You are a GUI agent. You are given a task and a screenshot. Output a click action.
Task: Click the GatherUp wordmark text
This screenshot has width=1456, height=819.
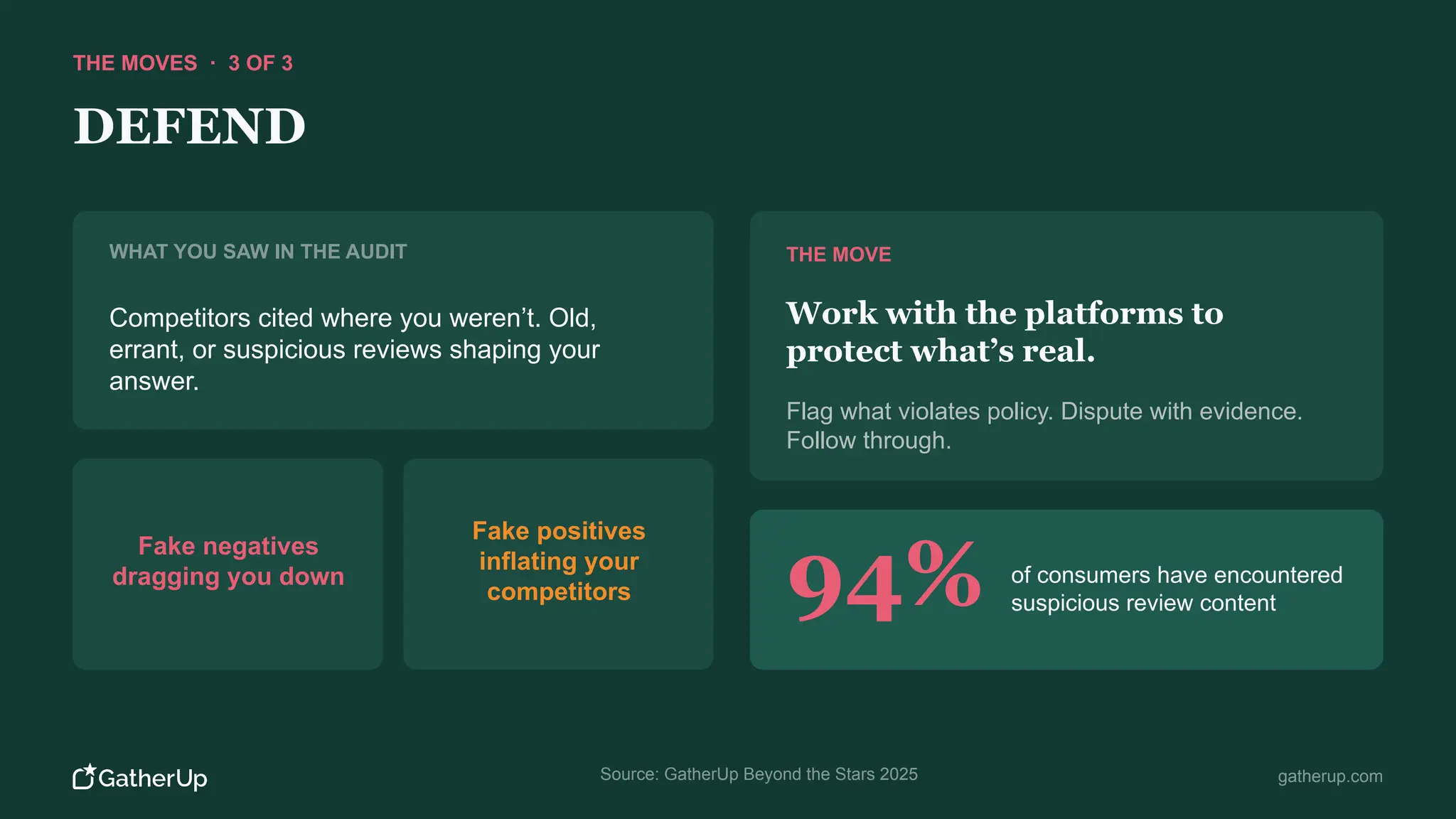pyautogui.click(x=153, y=778)
